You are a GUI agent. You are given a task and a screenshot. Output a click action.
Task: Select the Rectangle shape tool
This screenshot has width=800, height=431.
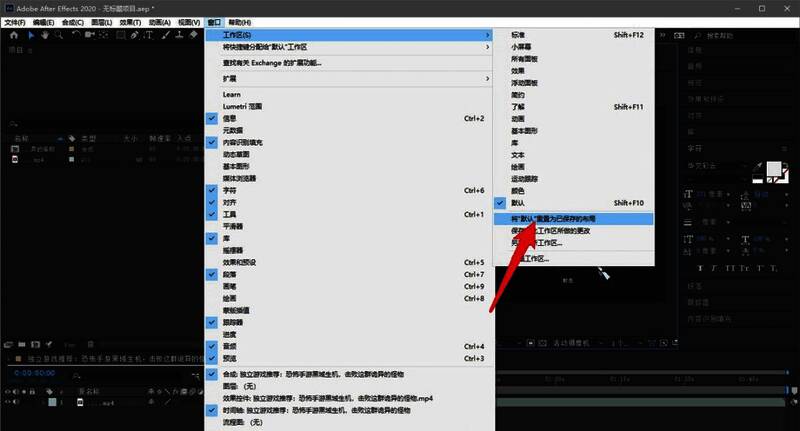pos(121,35)
